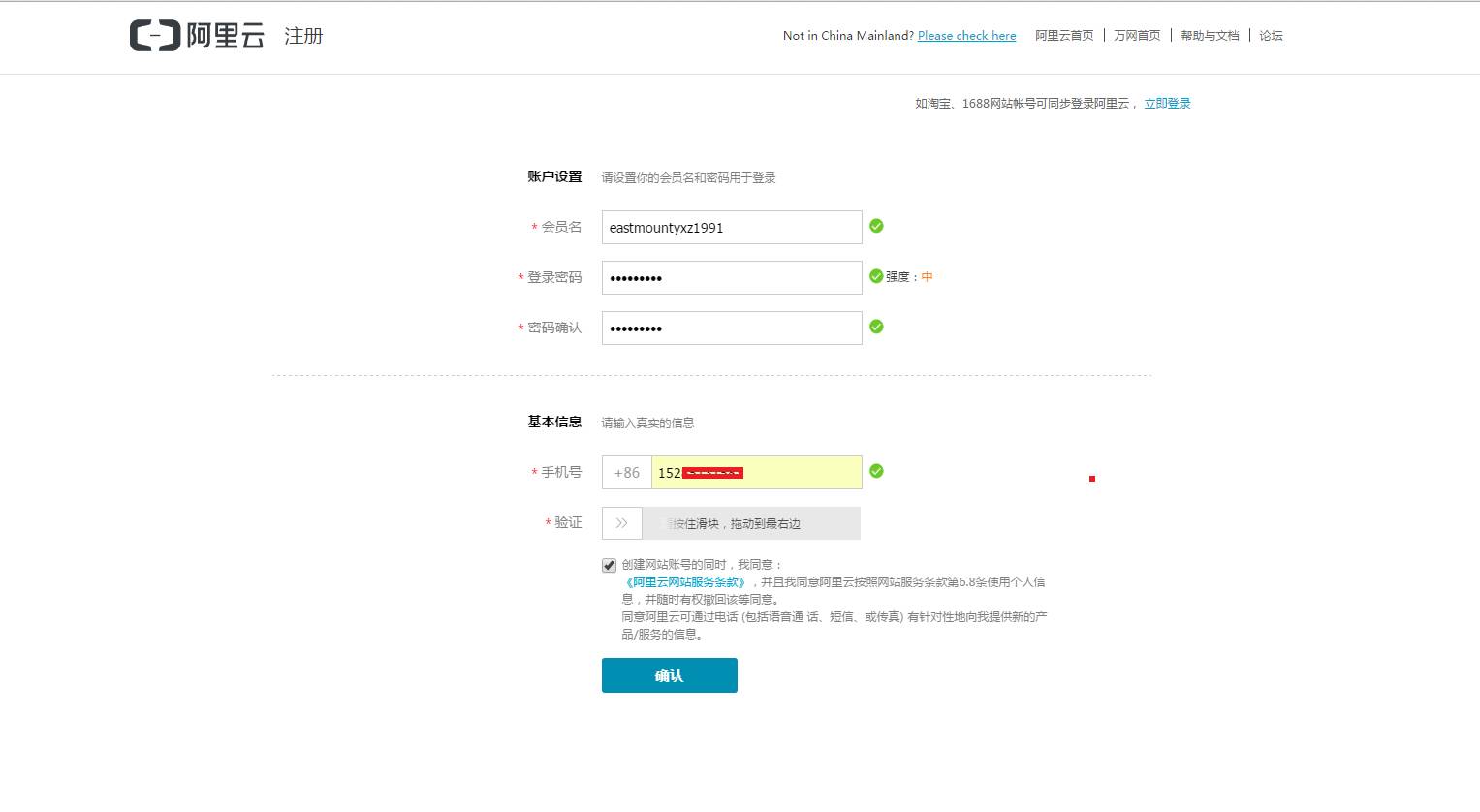Click the 请输入真实的信息 hint text
The height and width of the screenshot is (812, 1480).
pyautogui.click(x=647, y=422)
